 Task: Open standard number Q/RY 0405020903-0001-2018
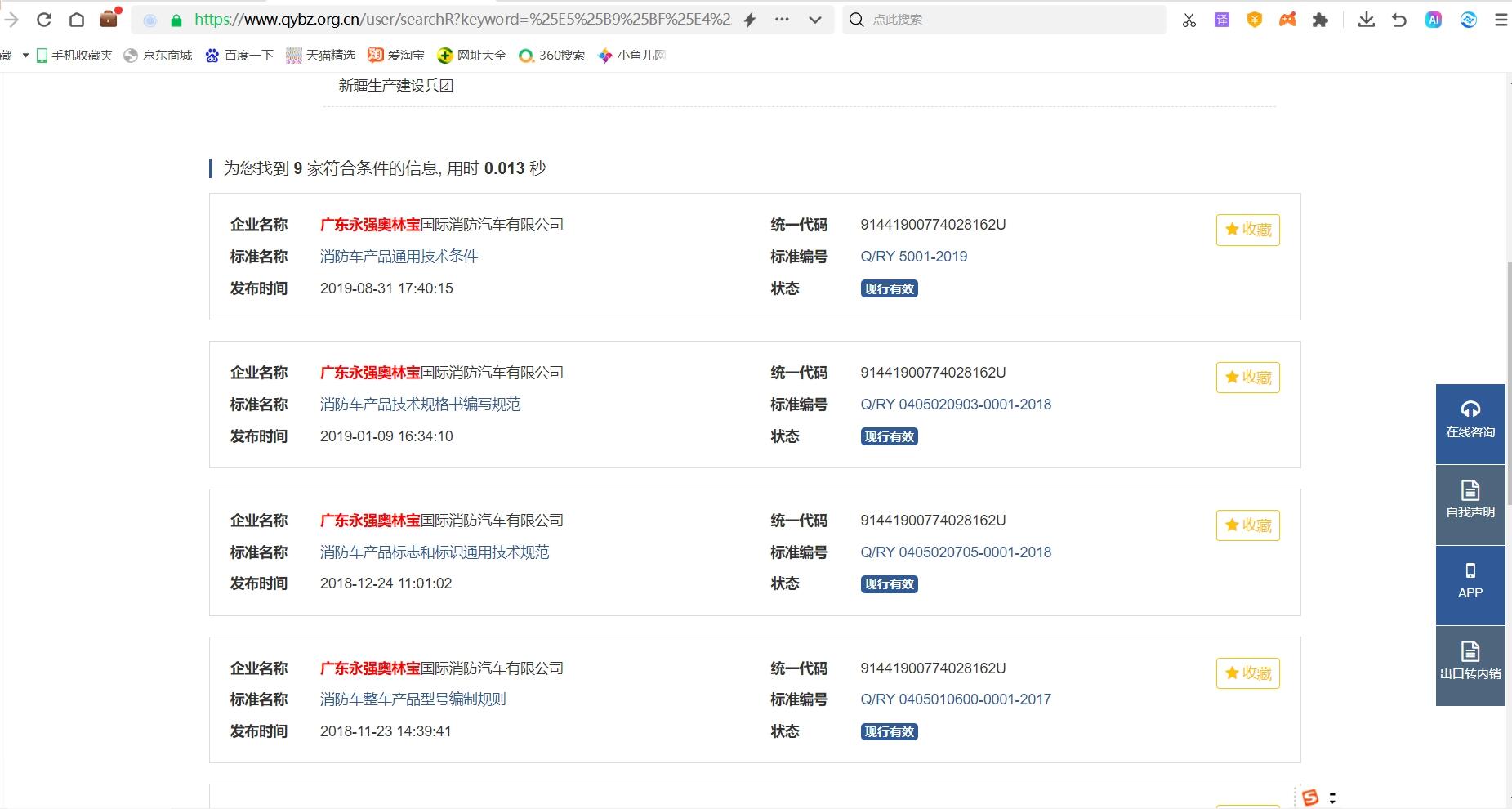point(956,404)
